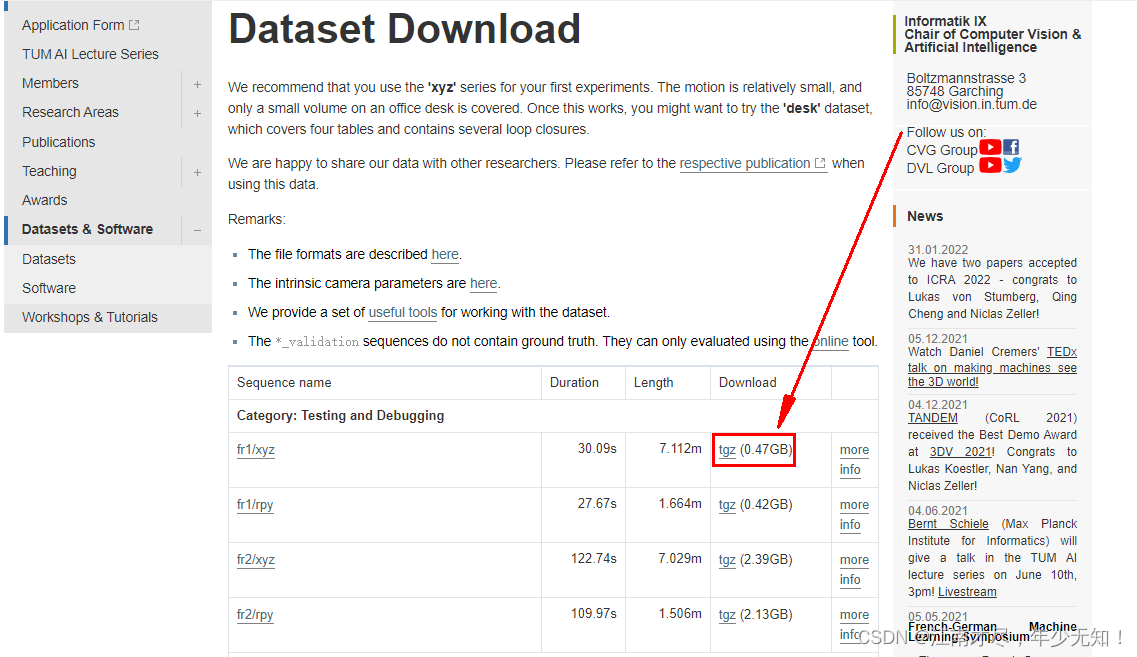Download fr2/rpy tgz (2.13GB)
Viewport: 1137px width, 657px height.
tap(727, 615)
